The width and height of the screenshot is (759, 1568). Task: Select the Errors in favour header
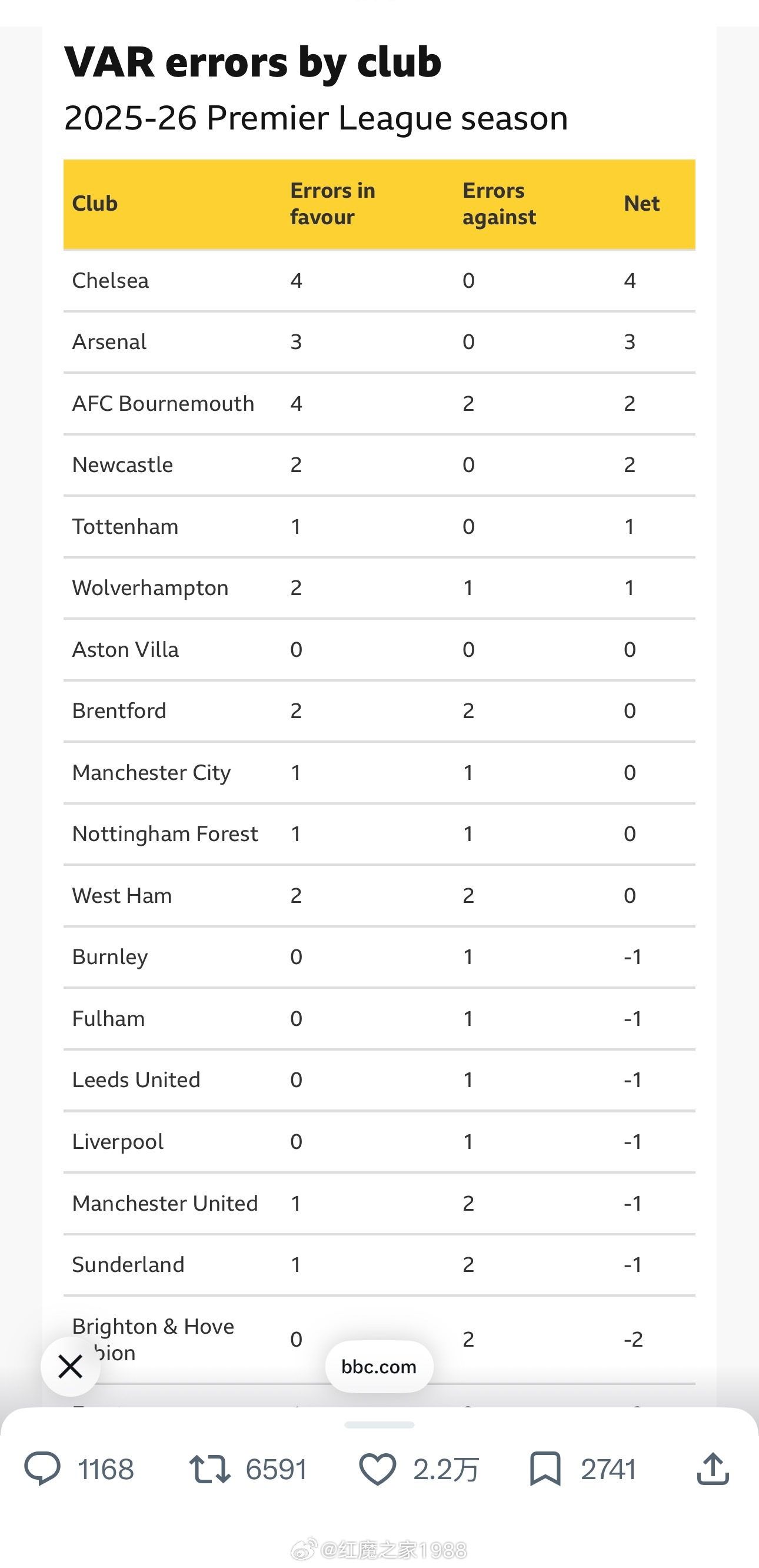(x=332, y=203)
